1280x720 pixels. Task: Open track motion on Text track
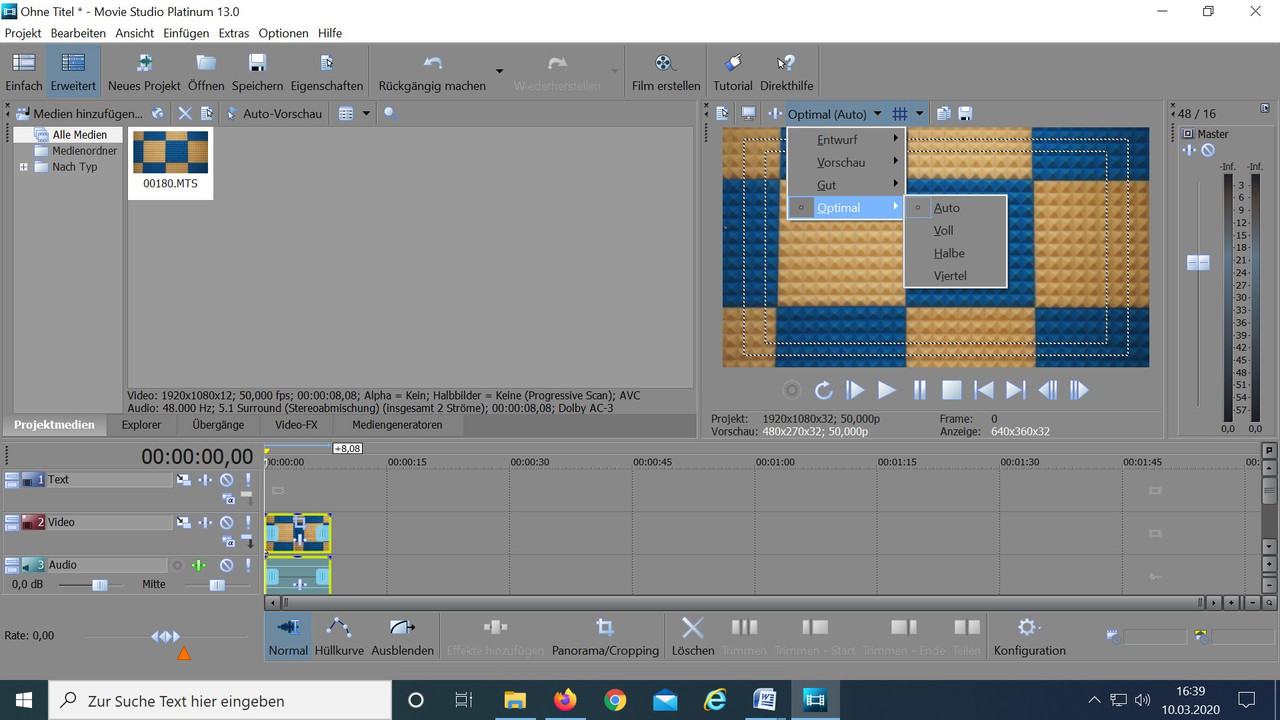(x=184, y=480)
